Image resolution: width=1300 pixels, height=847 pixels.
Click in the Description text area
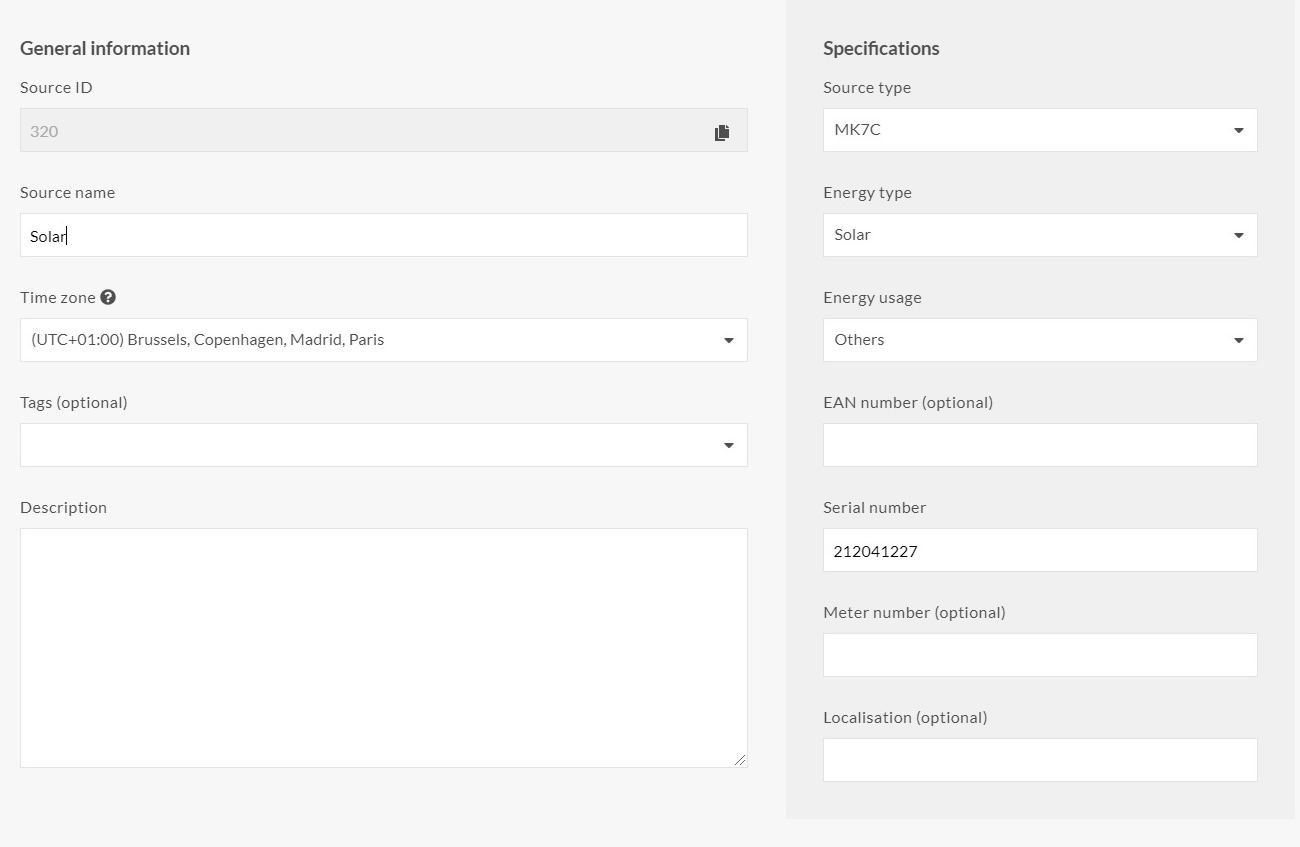(x=383, y=645)
